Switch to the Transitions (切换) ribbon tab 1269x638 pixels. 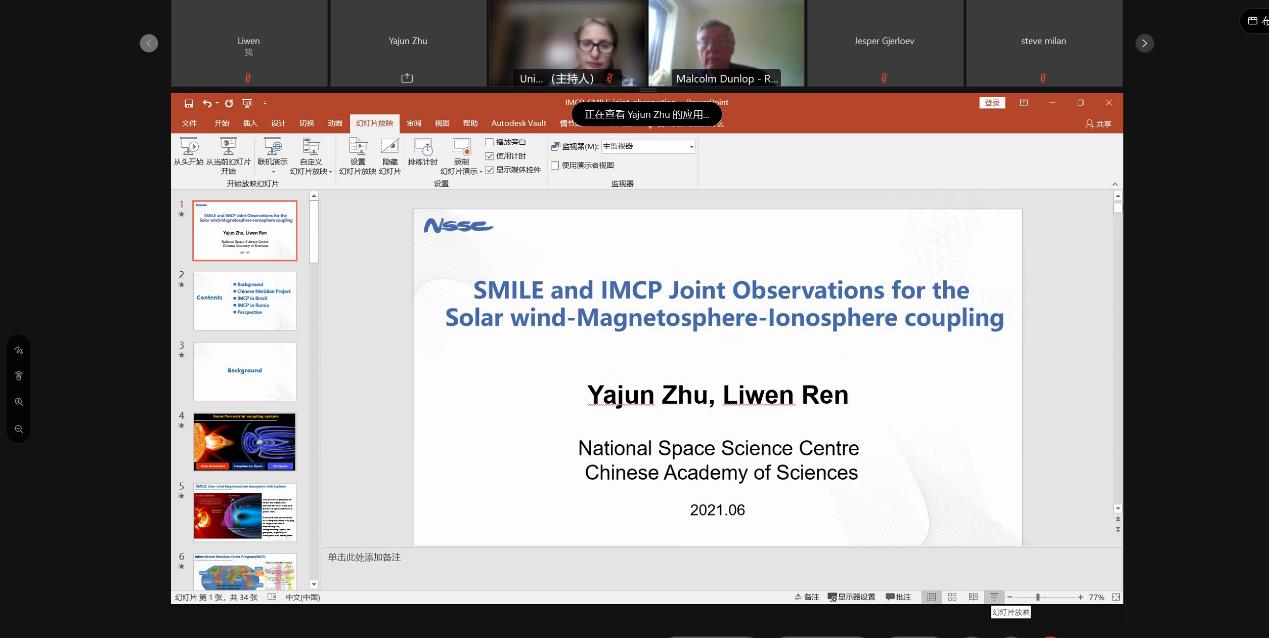pos(306,124)
